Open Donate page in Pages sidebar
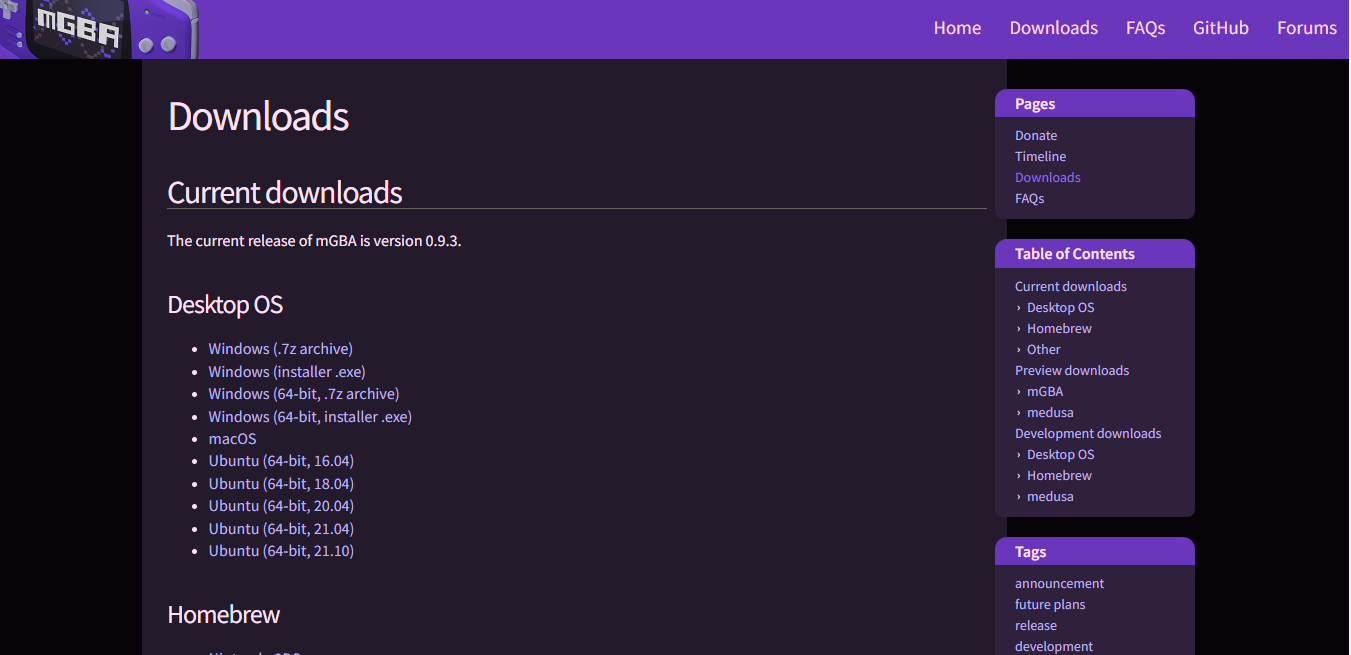The image size is (1351, 655). pyautogui.click(x=1036, y=136)
